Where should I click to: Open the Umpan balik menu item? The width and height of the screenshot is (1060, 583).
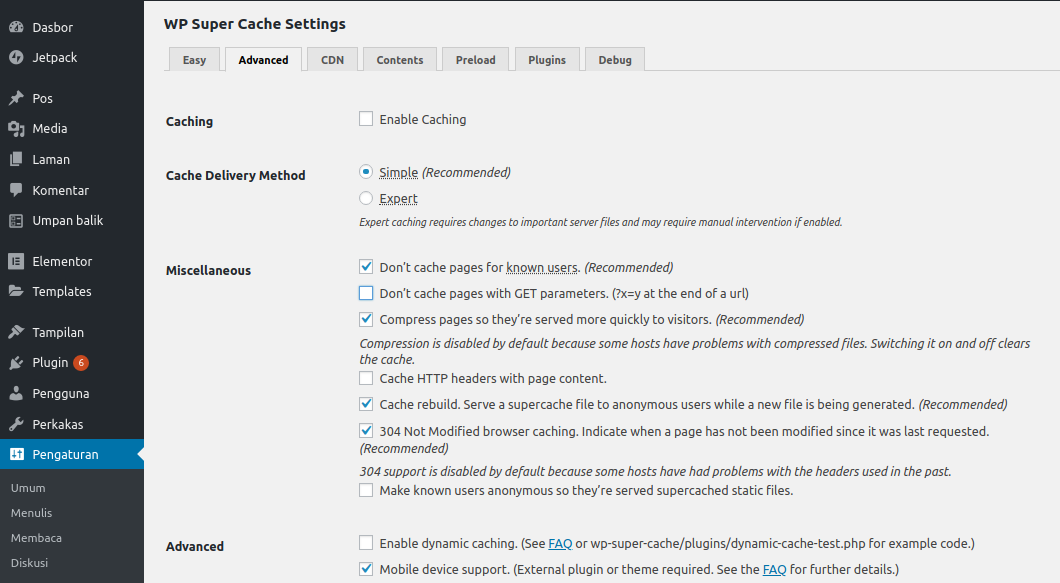click(72, 220)
